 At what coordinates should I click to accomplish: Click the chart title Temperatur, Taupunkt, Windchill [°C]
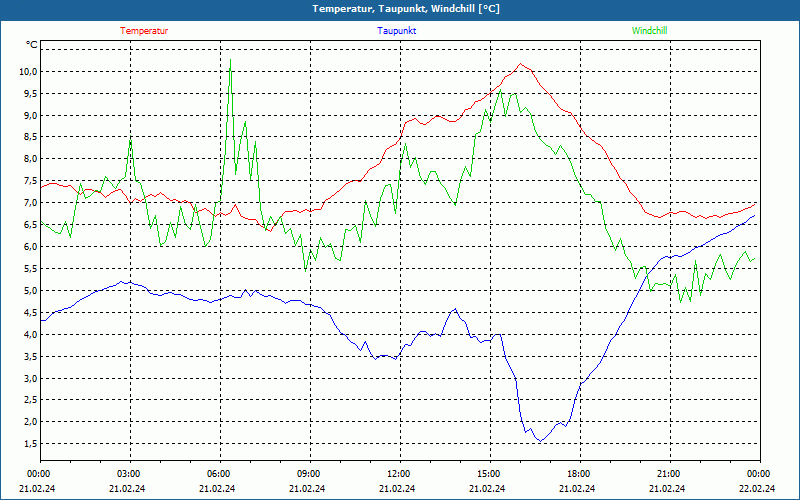406,9
